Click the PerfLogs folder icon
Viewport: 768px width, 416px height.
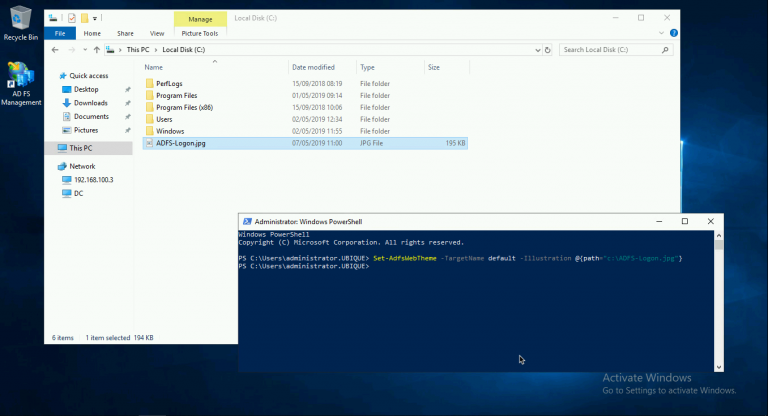pyautogui.click(x=149, y=83)
